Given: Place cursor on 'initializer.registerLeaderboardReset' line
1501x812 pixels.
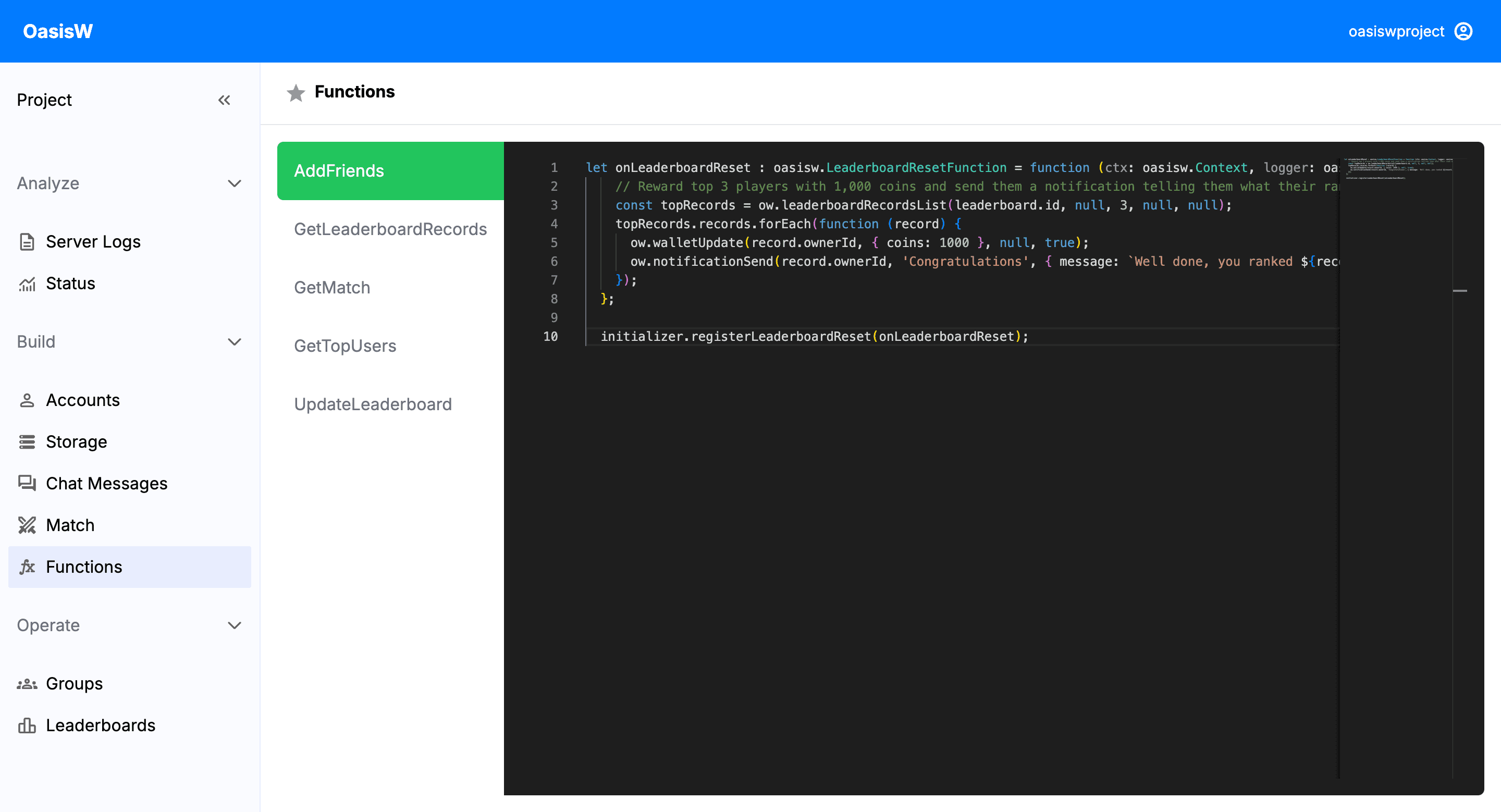Looking at the screenshot, I should point(815,336).
